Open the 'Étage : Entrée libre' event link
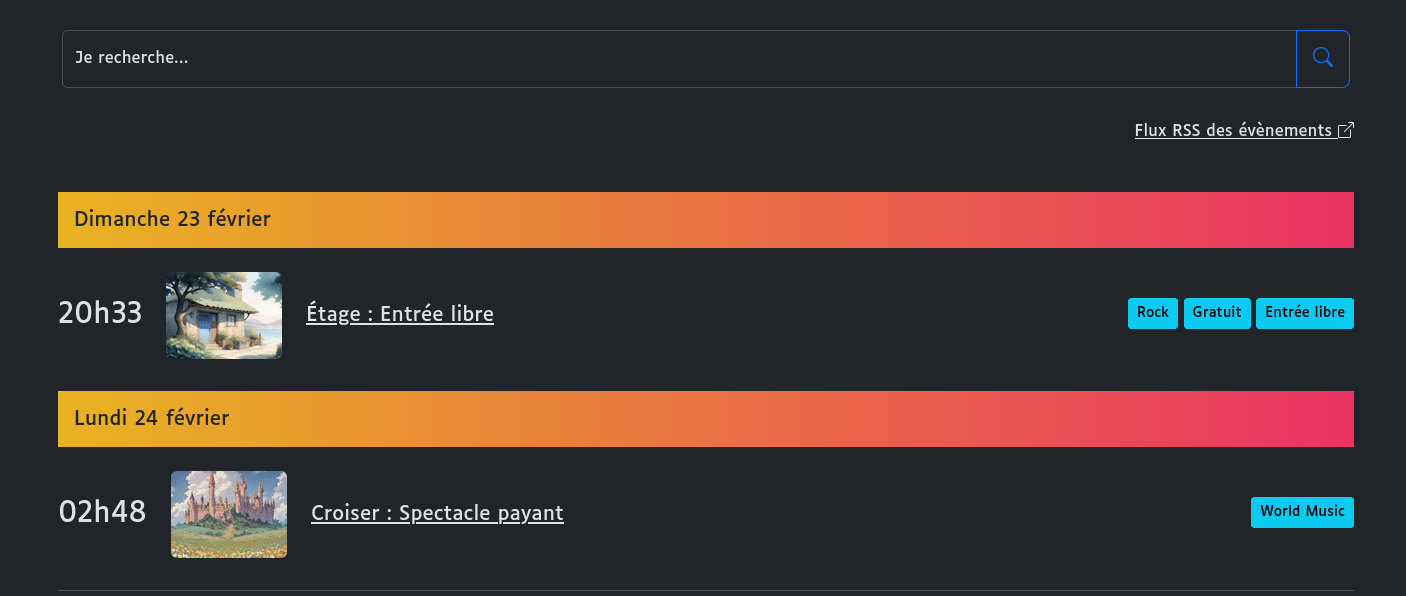 click(x=400, y=314)
